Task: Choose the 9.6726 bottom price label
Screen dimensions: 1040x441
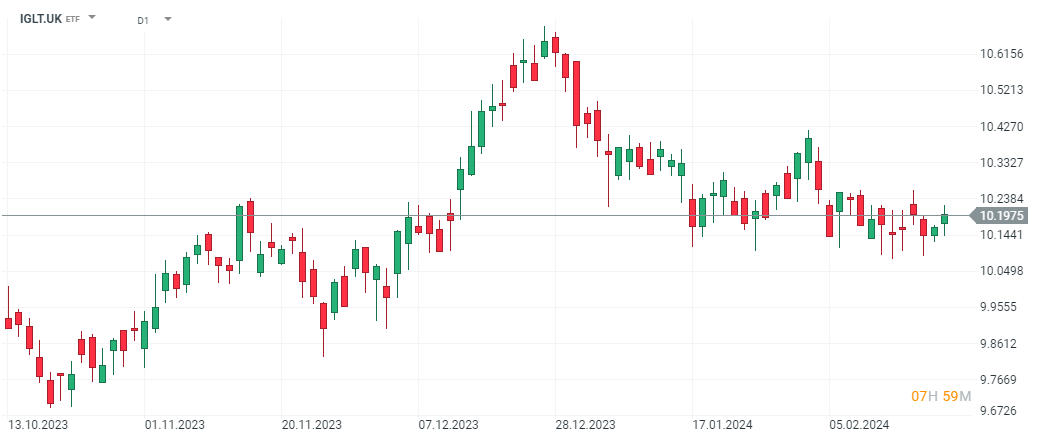Action: click(1001, 411)
